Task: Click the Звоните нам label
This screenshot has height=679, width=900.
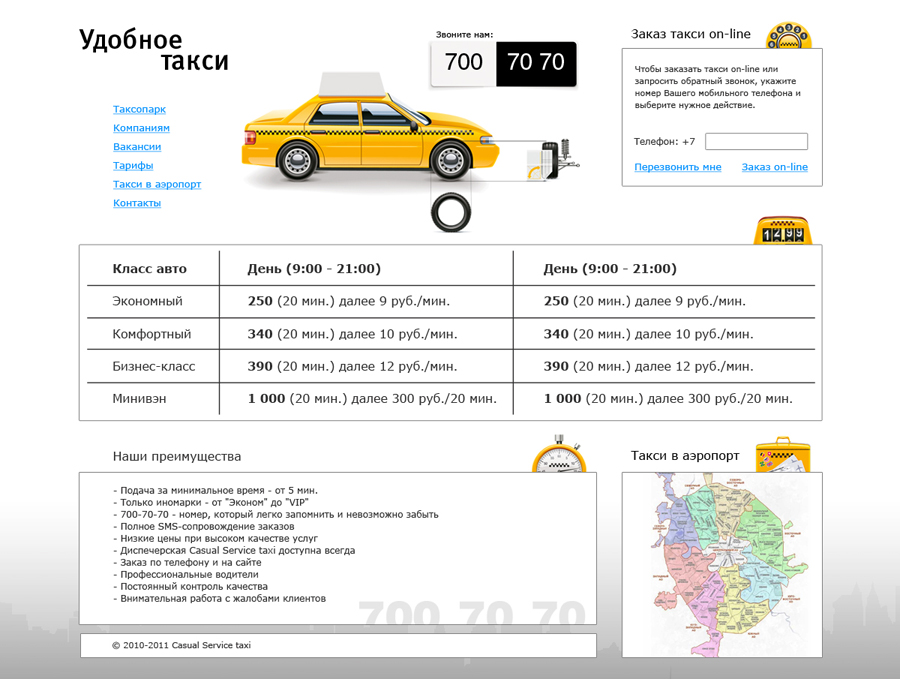Action: click(464, 34)
